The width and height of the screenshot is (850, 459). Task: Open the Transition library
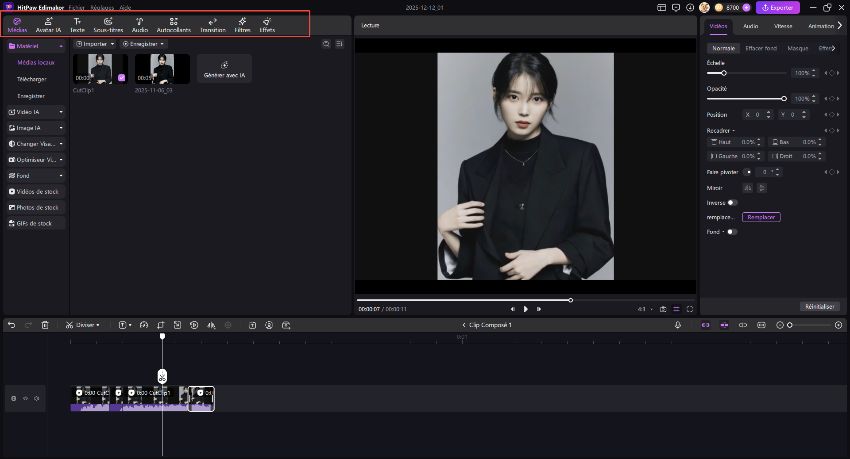(213, 25)
